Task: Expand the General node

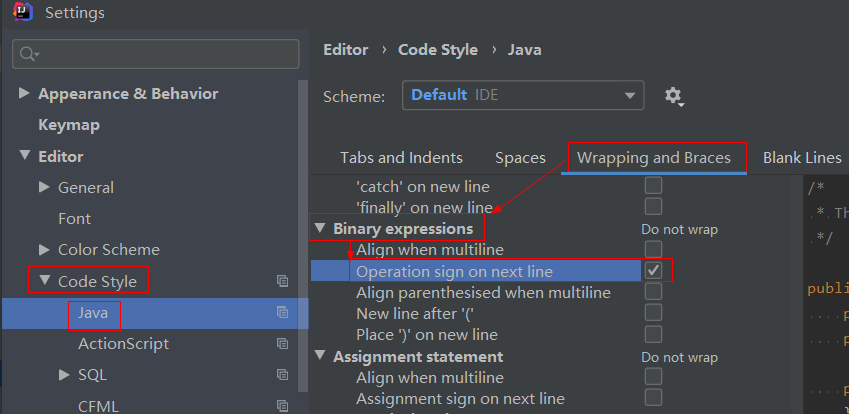Action: 44,187
